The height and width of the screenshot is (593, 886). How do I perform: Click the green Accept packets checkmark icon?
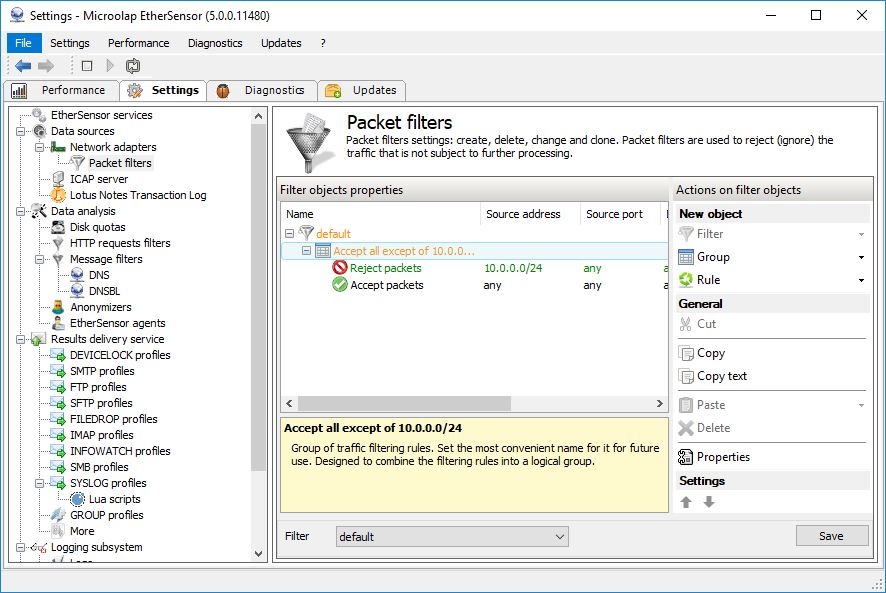pyautogui.click(x=340, y=285)
